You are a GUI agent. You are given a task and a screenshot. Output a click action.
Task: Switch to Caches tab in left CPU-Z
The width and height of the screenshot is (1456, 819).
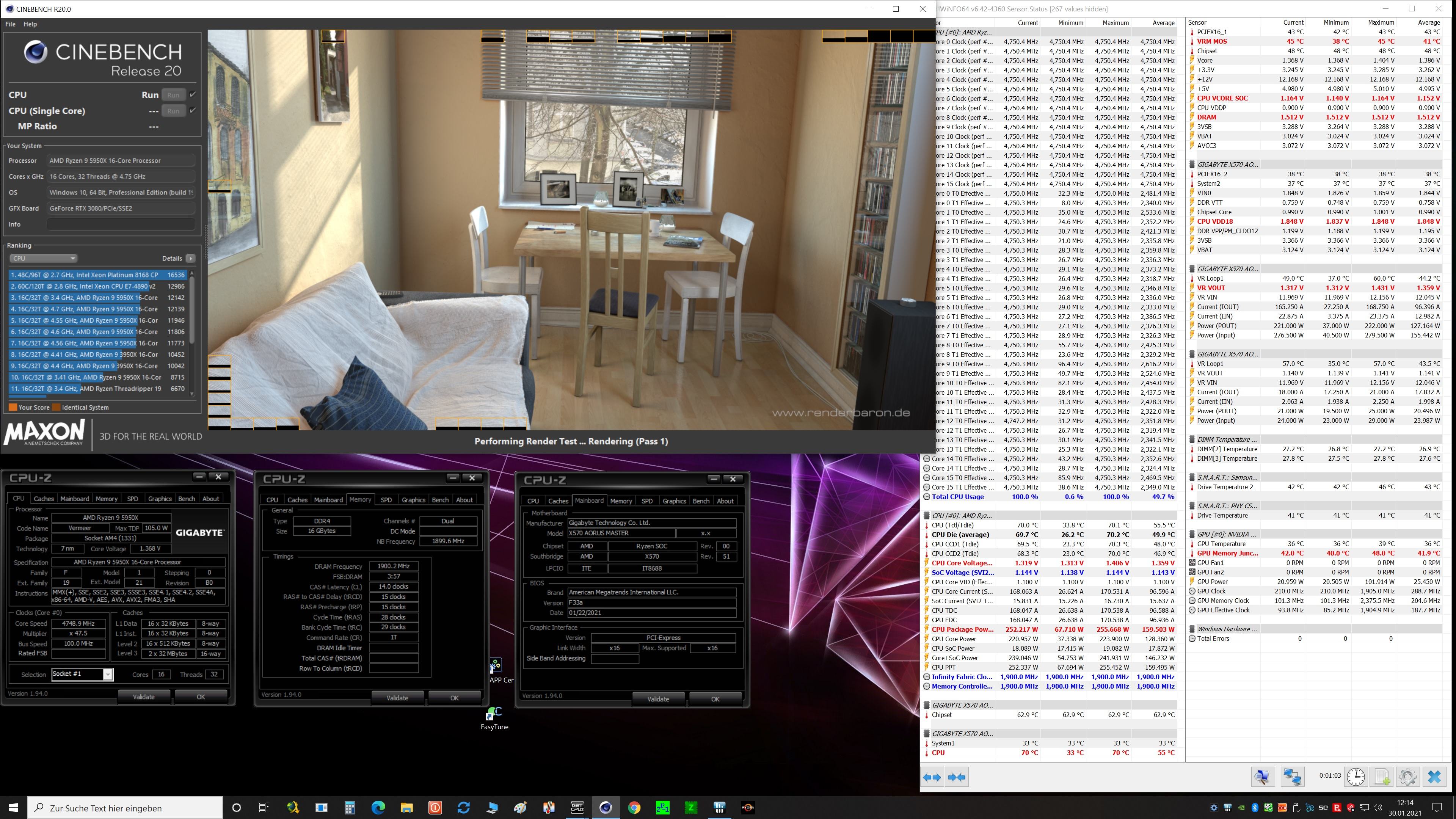point(44,499)
